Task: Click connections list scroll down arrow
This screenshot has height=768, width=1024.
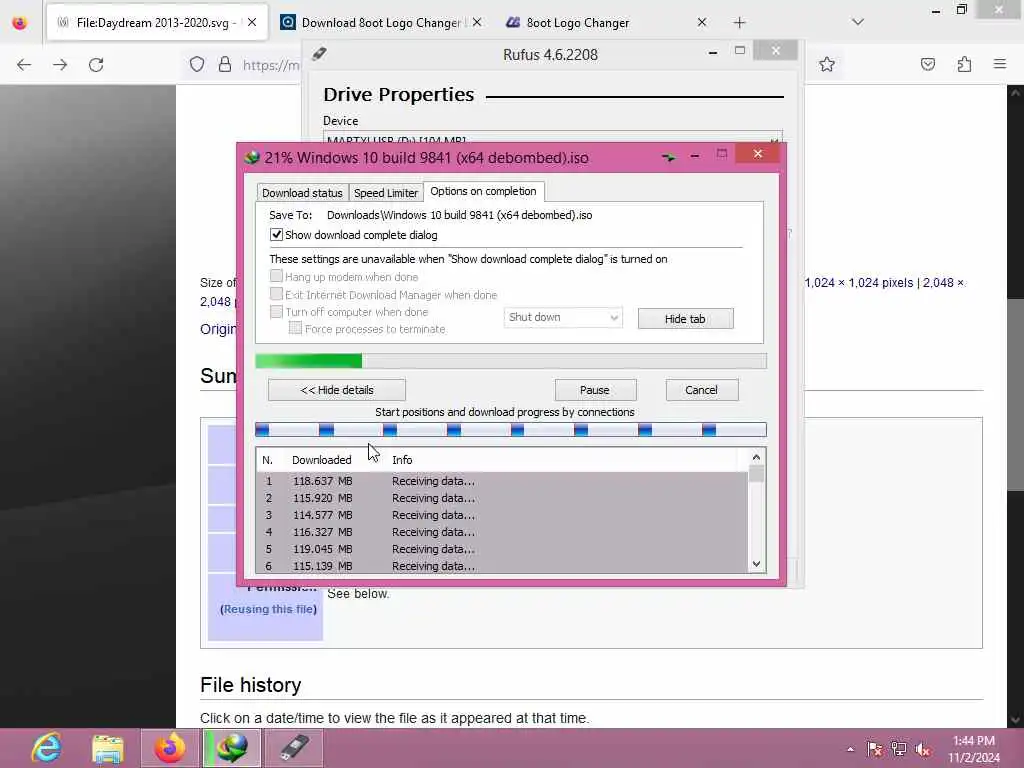Action: [756, 564]
